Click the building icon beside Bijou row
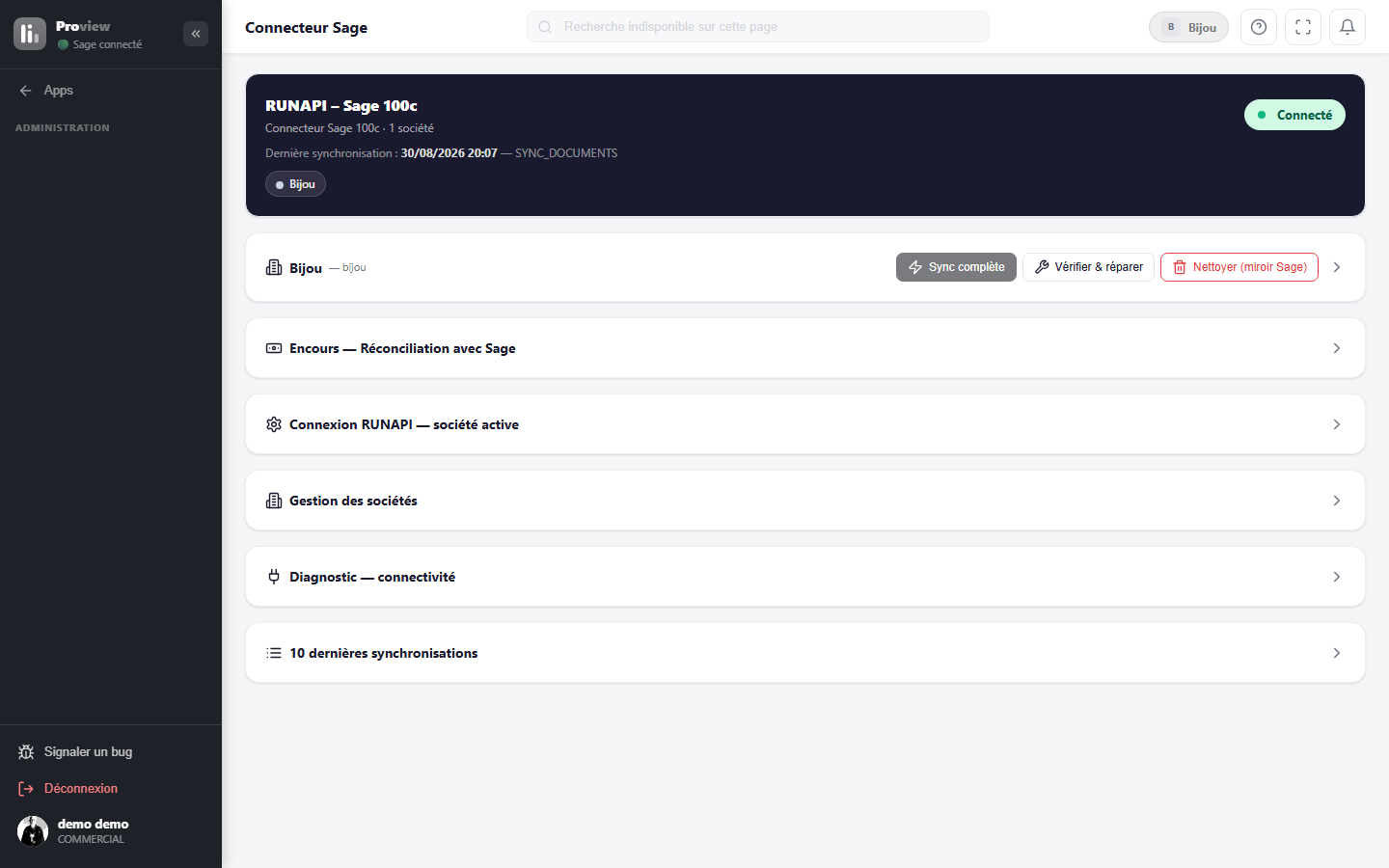The width and height of the screenshot is (1389, 868). 274,267
